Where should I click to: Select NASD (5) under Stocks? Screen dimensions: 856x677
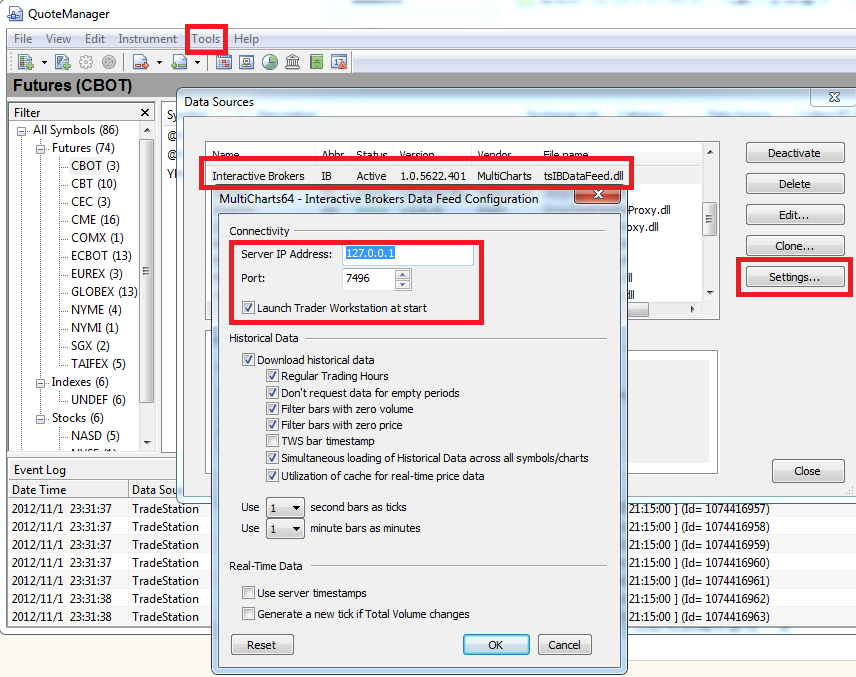click(95, 436)
